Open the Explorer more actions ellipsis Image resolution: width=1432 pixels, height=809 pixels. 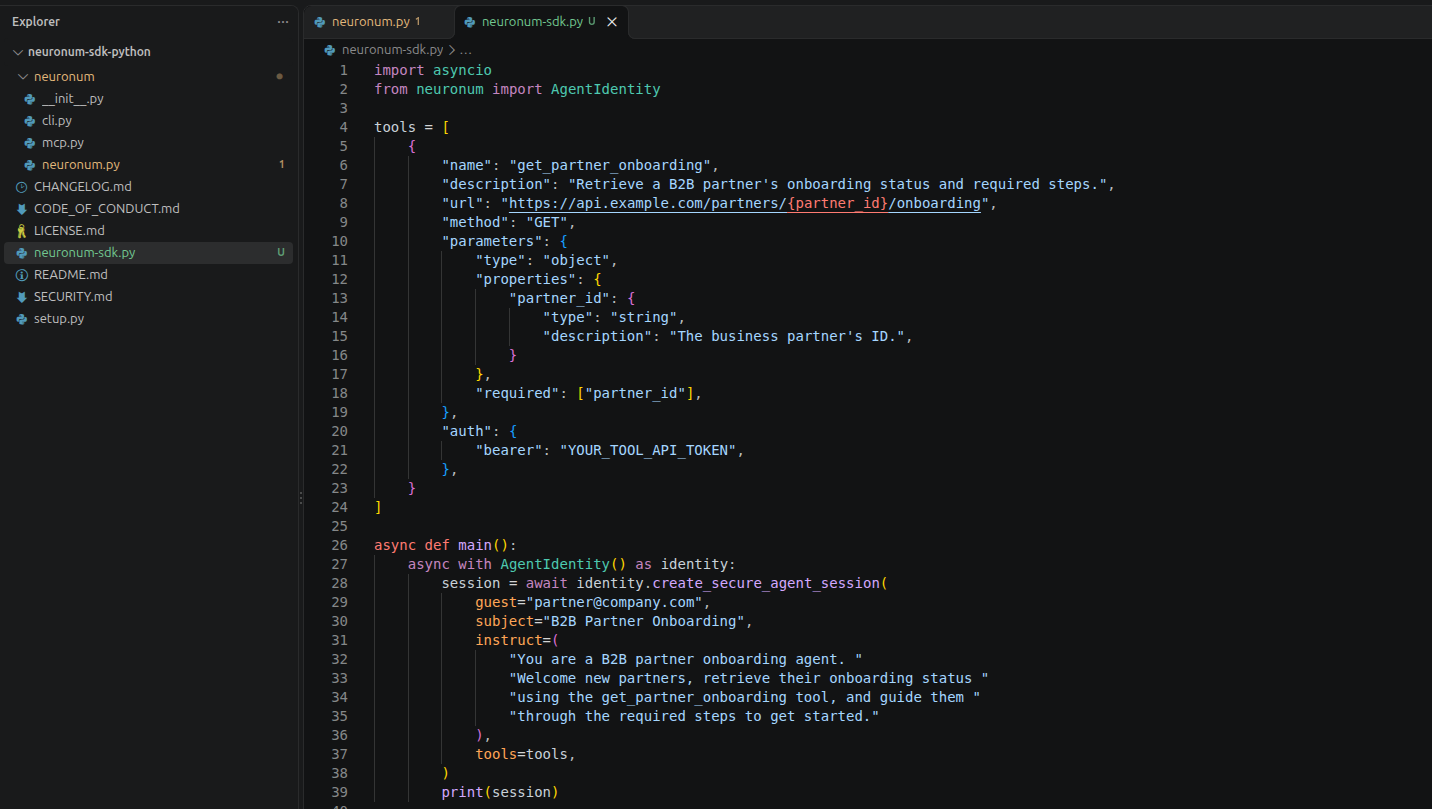[283, 21]
